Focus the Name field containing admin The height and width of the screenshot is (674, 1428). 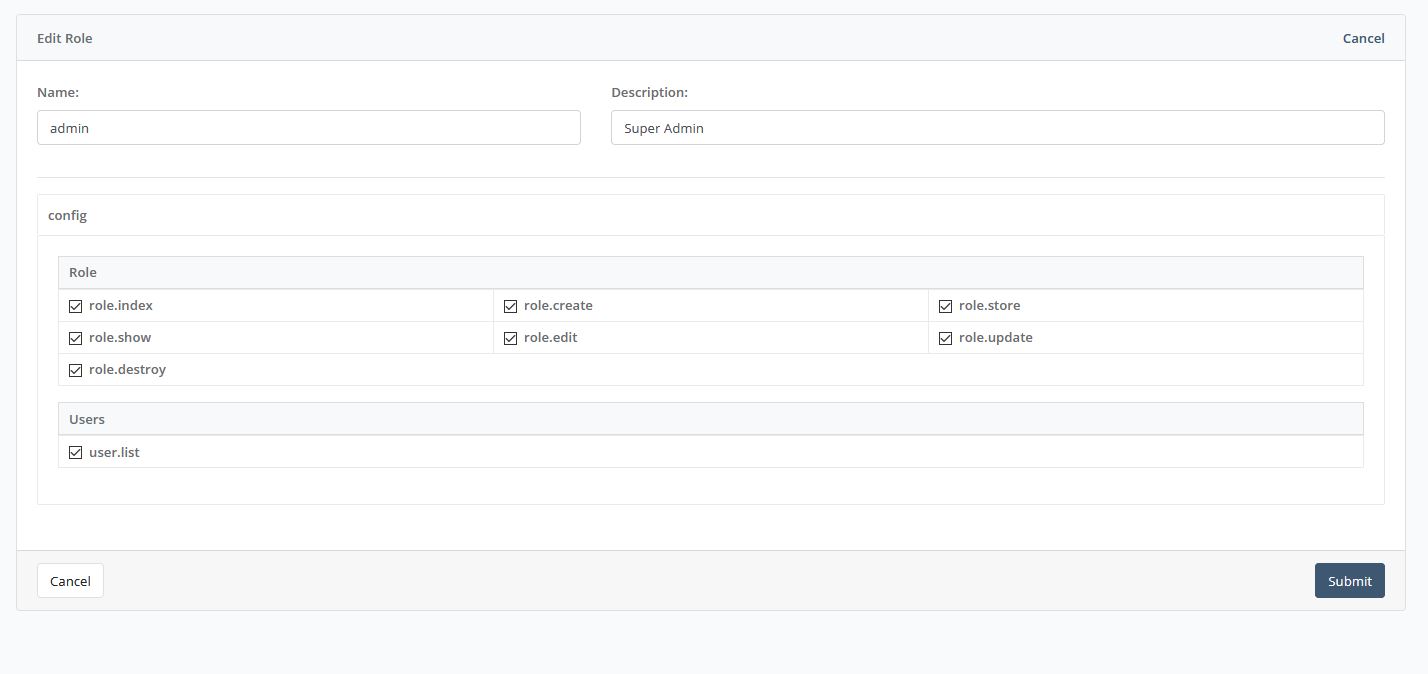click(308, 128)
